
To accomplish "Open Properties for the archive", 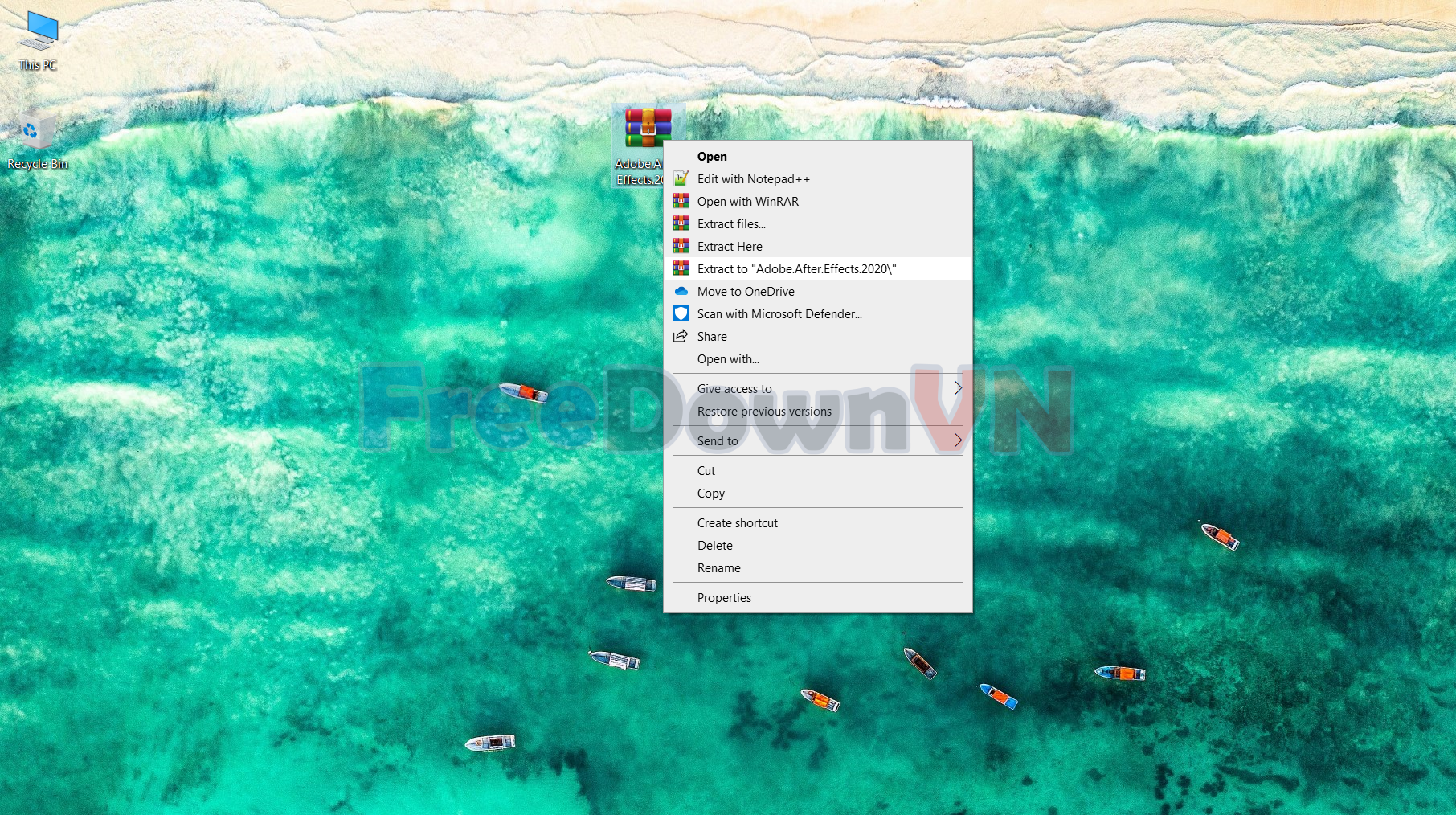I will (724, 598).
